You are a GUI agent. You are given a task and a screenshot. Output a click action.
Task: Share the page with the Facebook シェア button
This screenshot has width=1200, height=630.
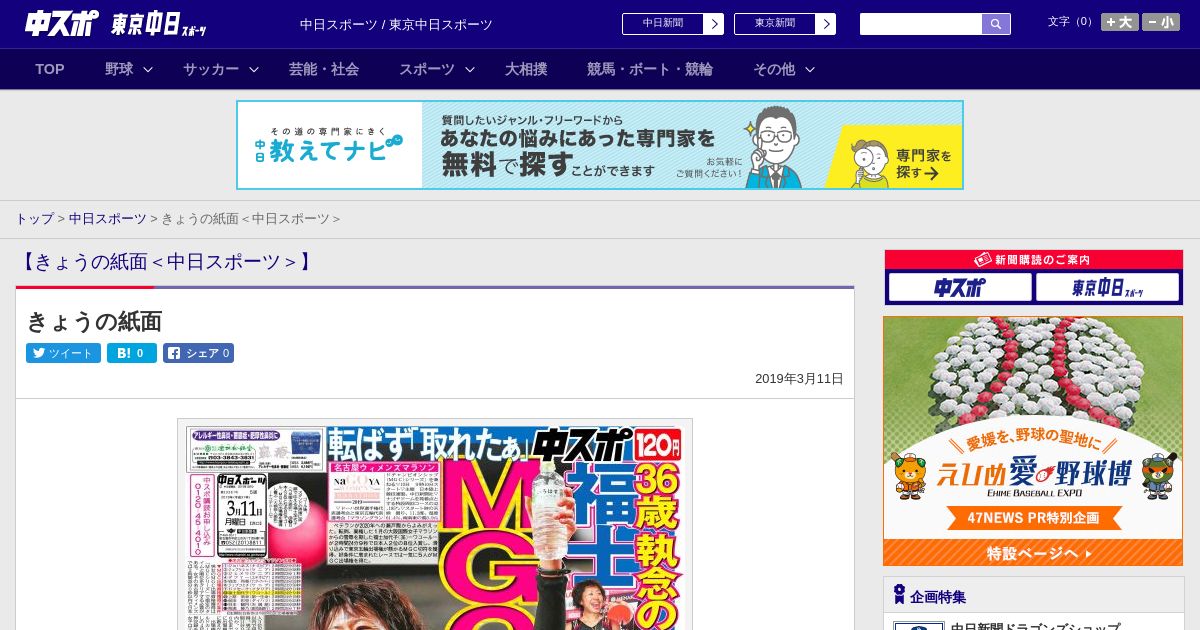(199, 353)
